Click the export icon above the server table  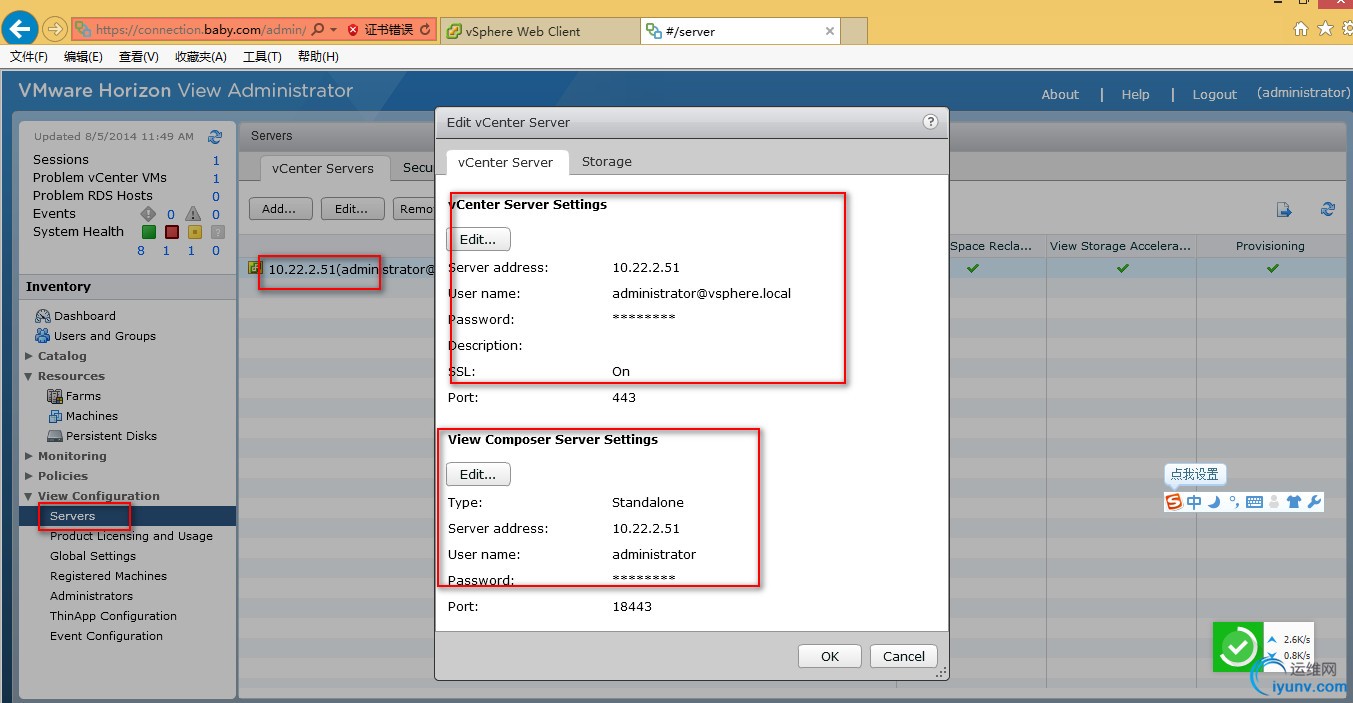click(x=1284, y=209)
